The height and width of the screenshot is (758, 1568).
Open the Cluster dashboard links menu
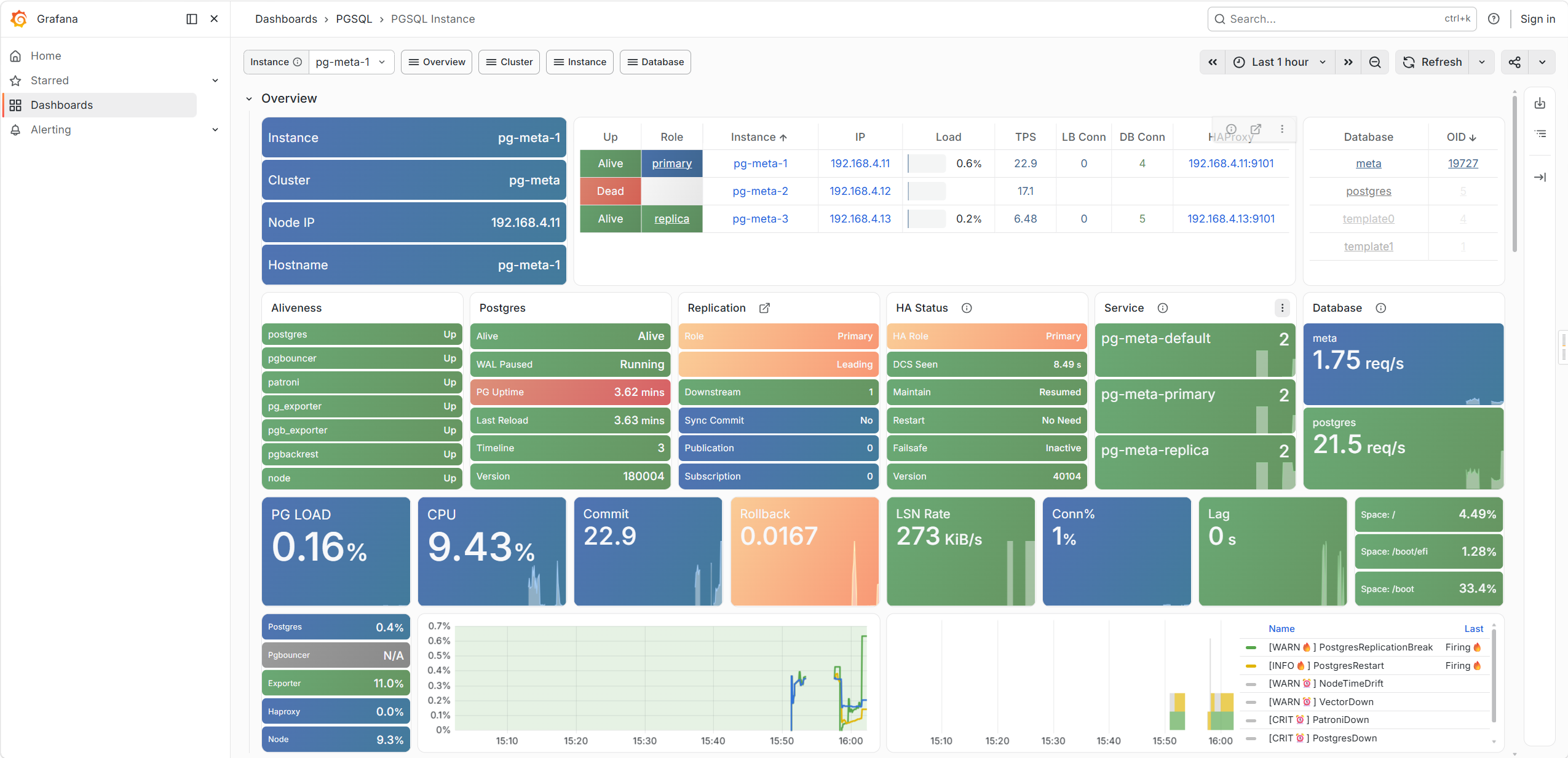pos(509,62)
